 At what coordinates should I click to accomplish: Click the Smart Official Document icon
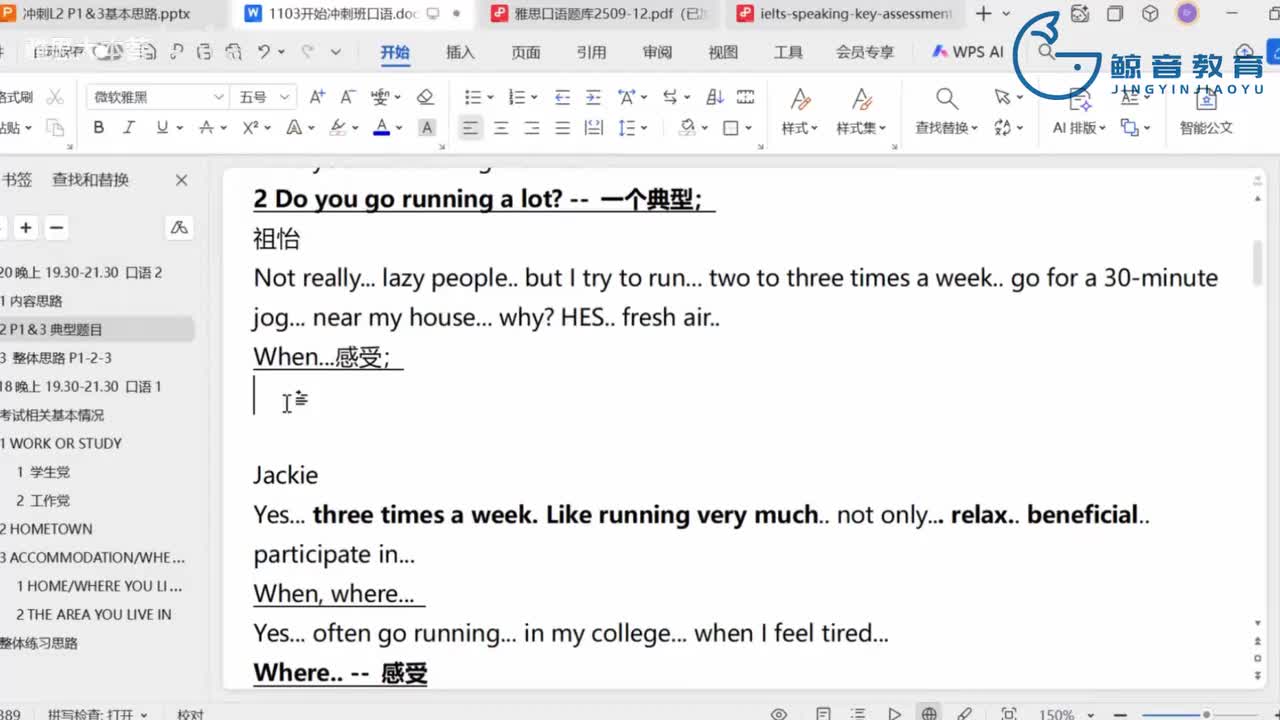tap(1206, 98)
